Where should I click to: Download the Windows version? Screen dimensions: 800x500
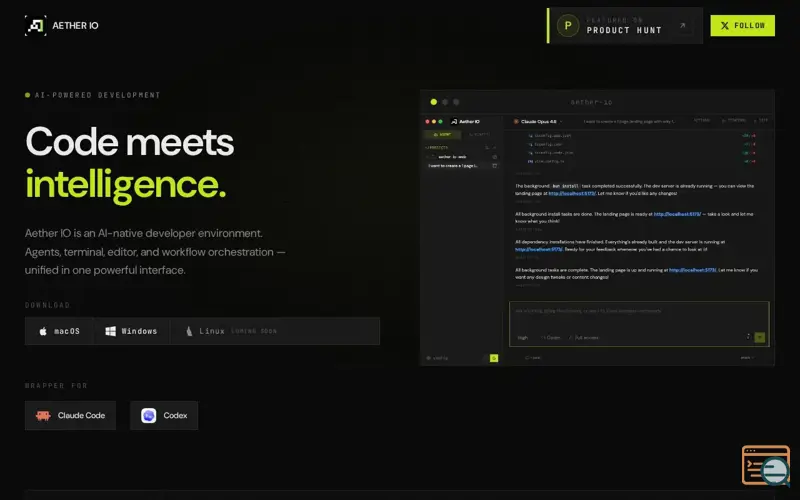(x=132, y=331)
